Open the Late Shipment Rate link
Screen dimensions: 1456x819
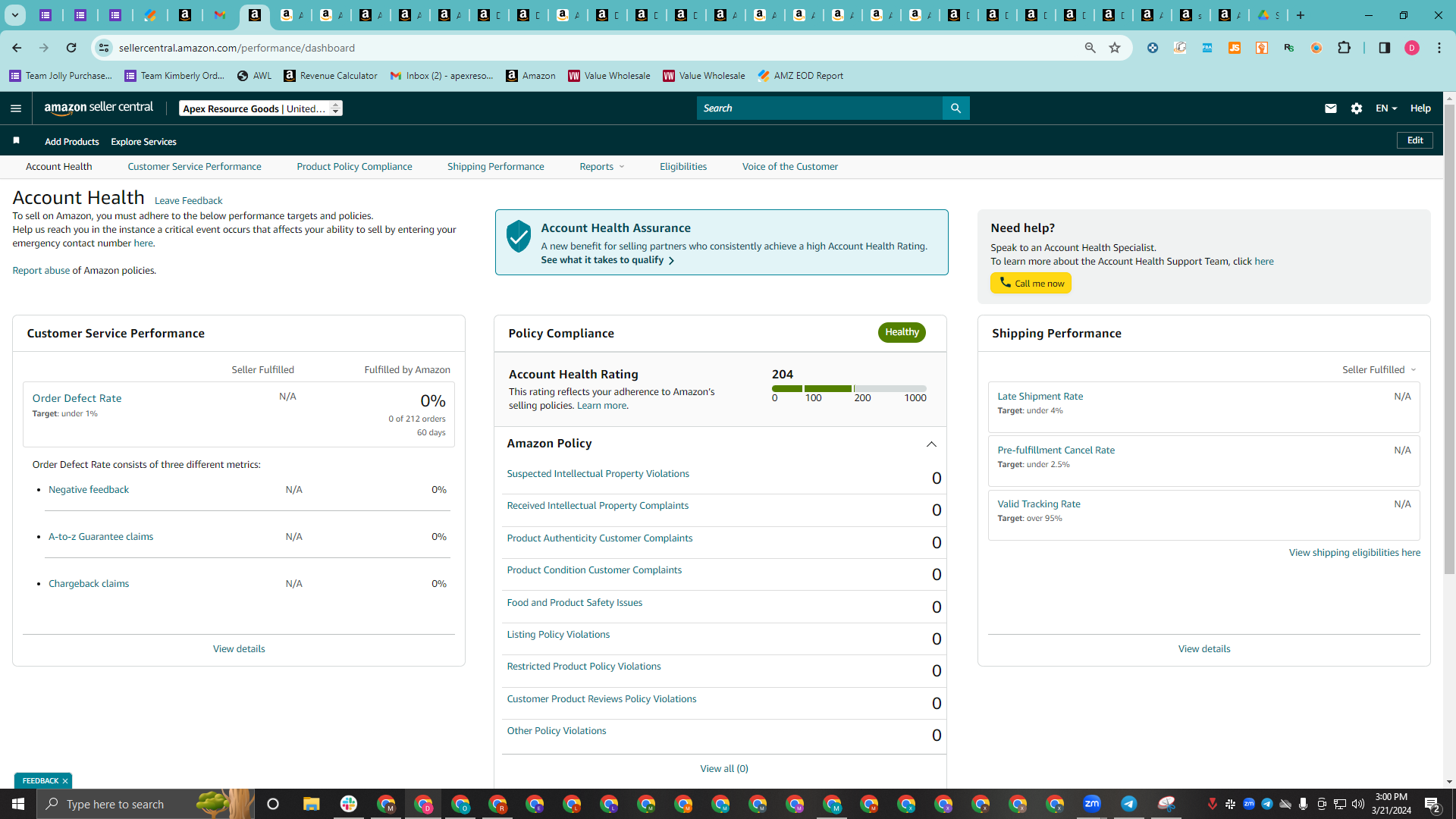pos(1040,397)
